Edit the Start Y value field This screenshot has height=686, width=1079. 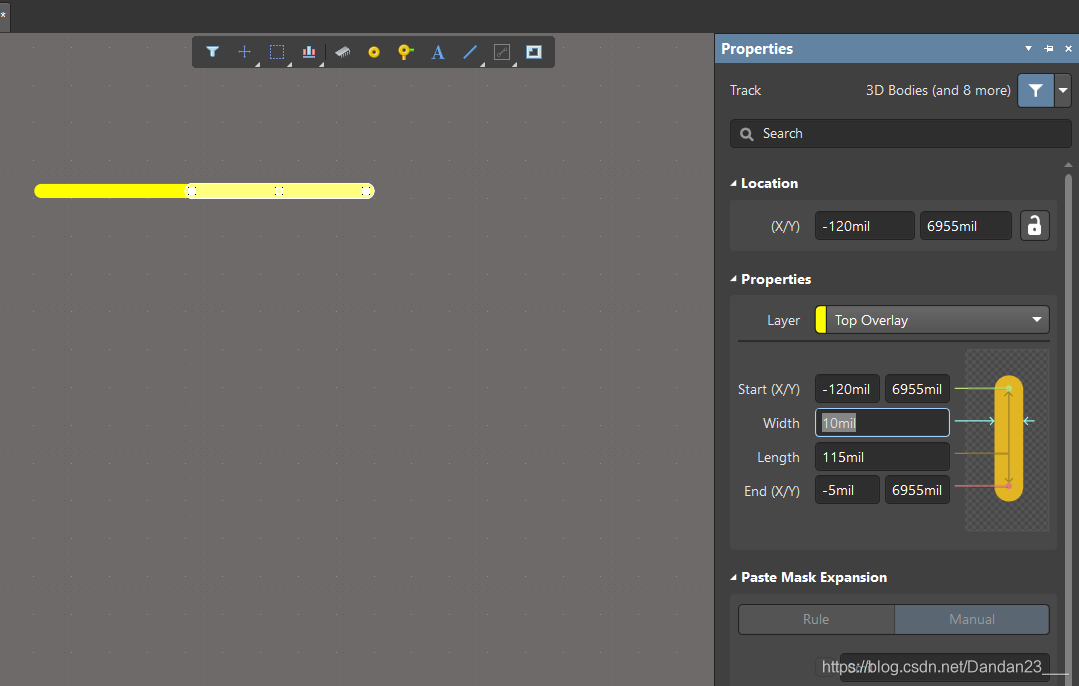click(917, 389)
